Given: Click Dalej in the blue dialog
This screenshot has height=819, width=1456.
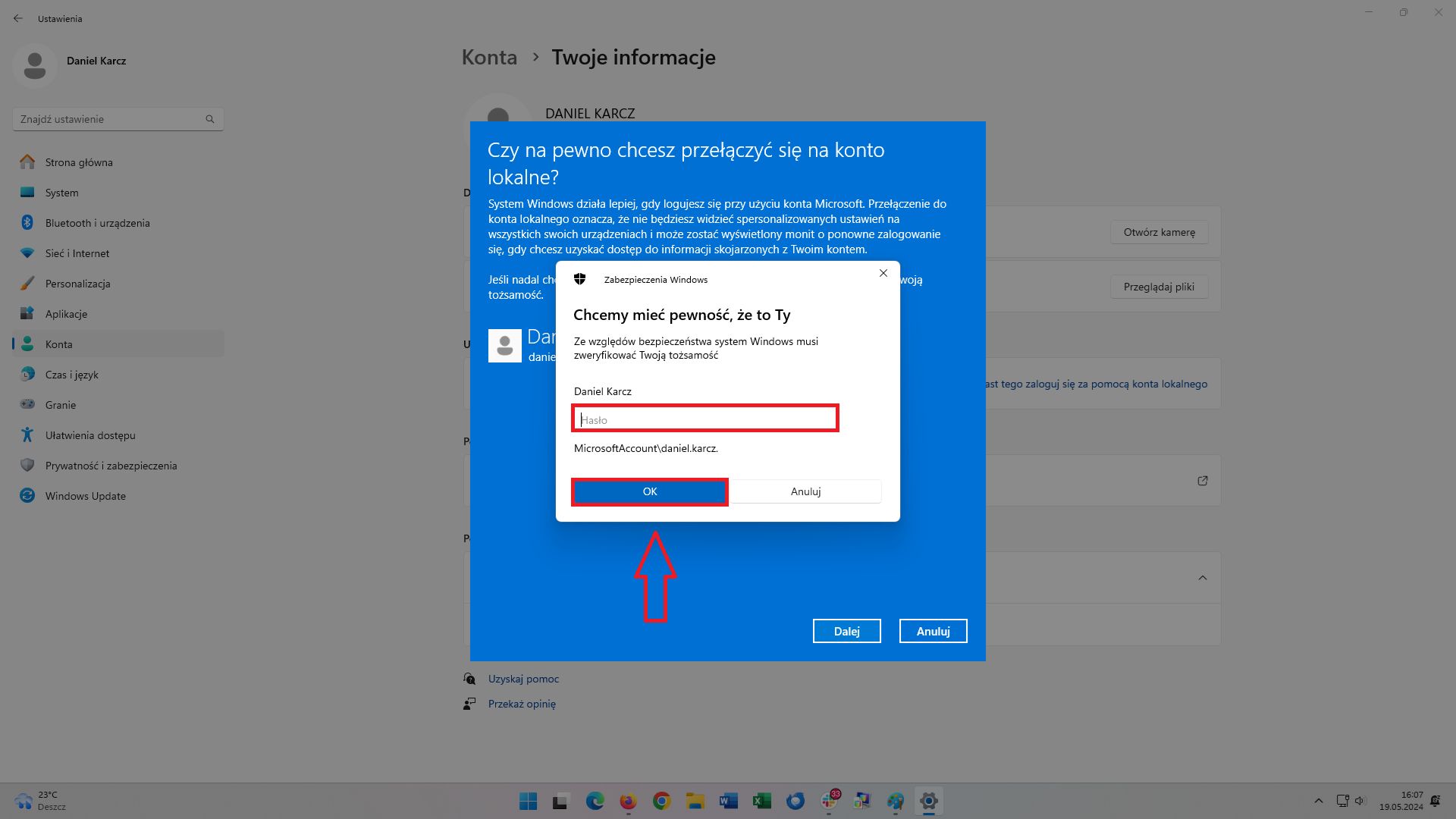Looking at the screenshot, I should [846, 630].
